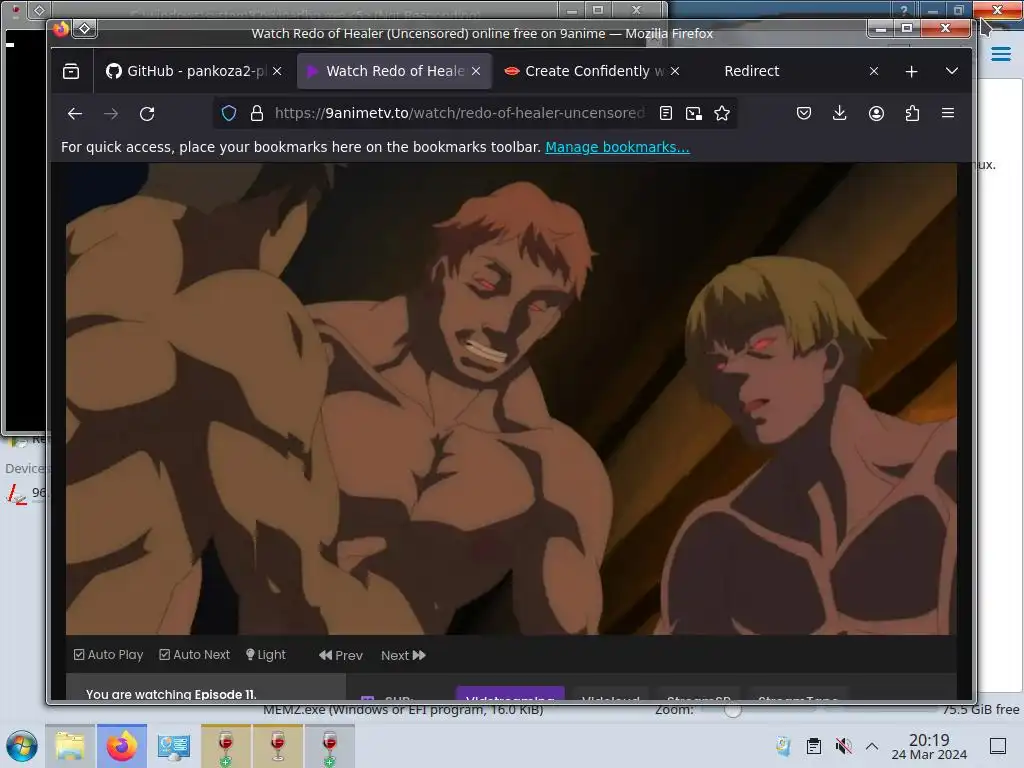Viewport: 1024px width, 768px height.
Task: Open a new tab with plus button
Action: pos(912,71)
